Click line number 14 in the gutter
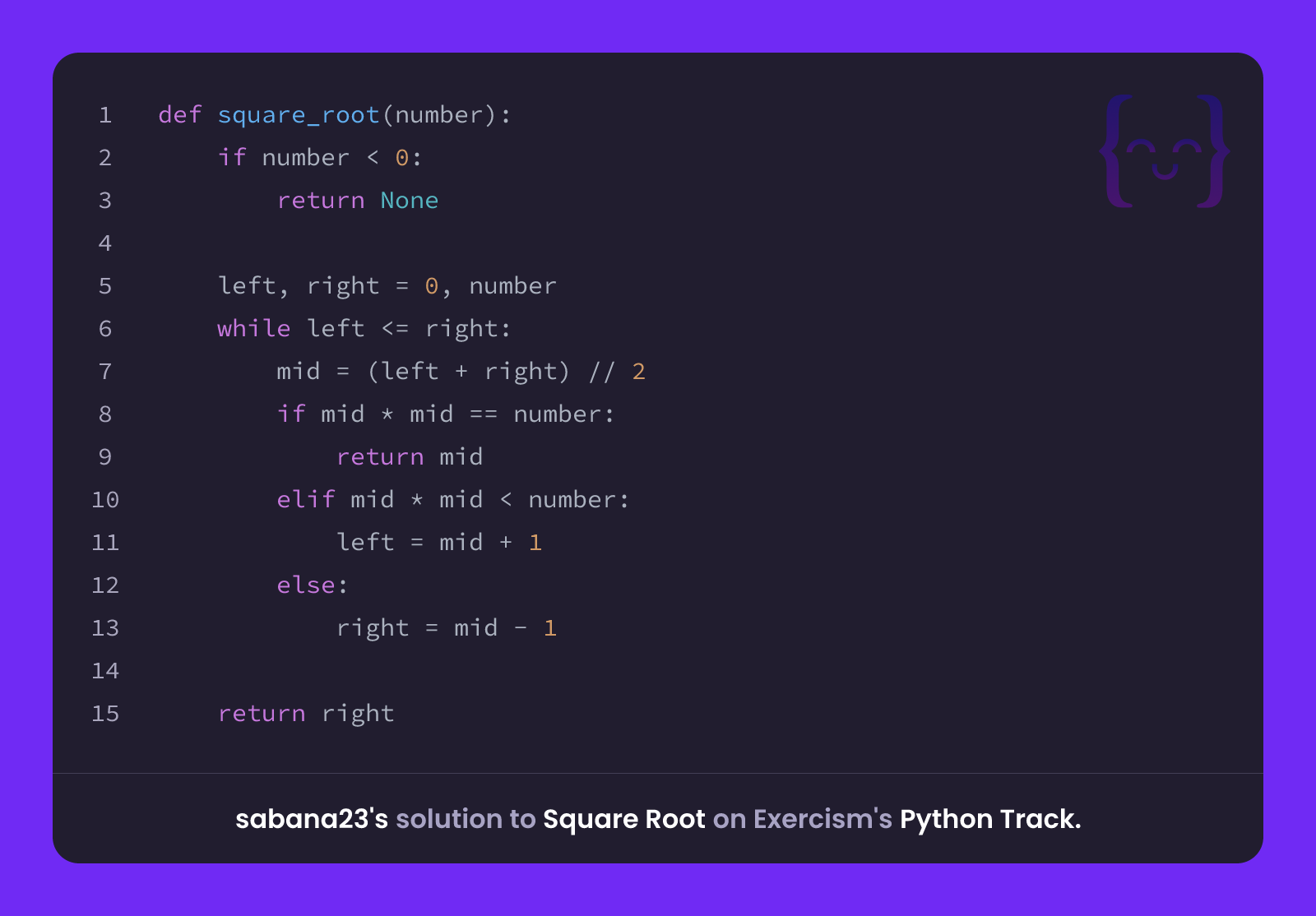This screenshot has height=916, width=1316. (x=105, y=671)
